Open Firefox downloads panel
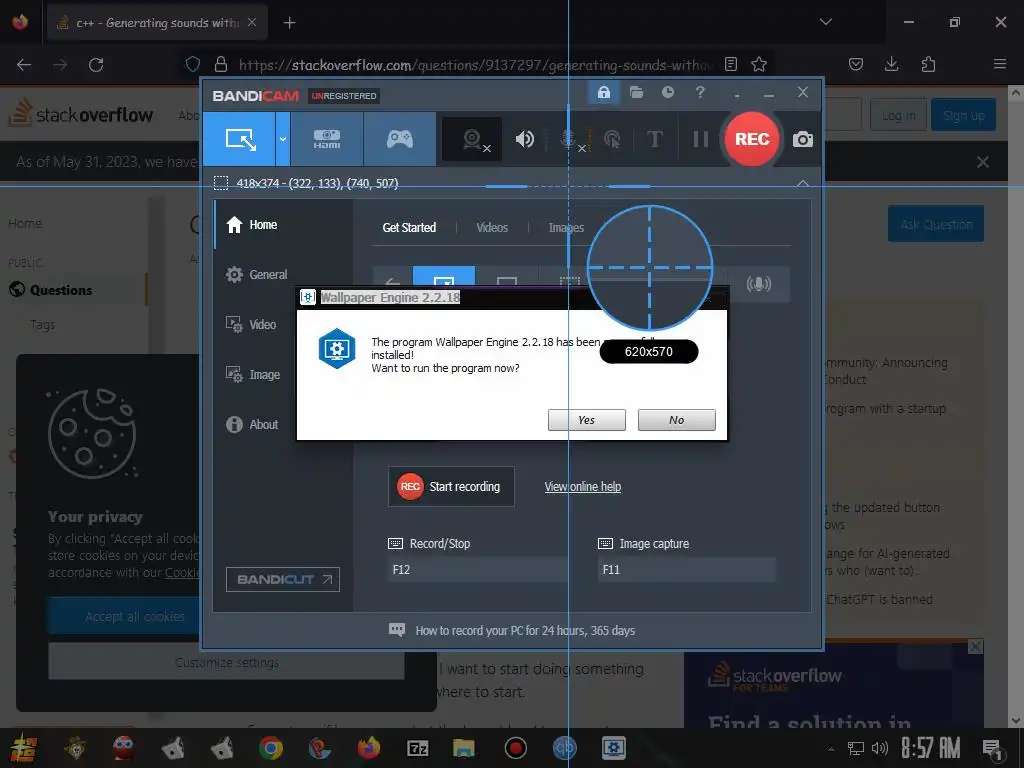This screenshot has width=1024, height=768. coord(891,64)
